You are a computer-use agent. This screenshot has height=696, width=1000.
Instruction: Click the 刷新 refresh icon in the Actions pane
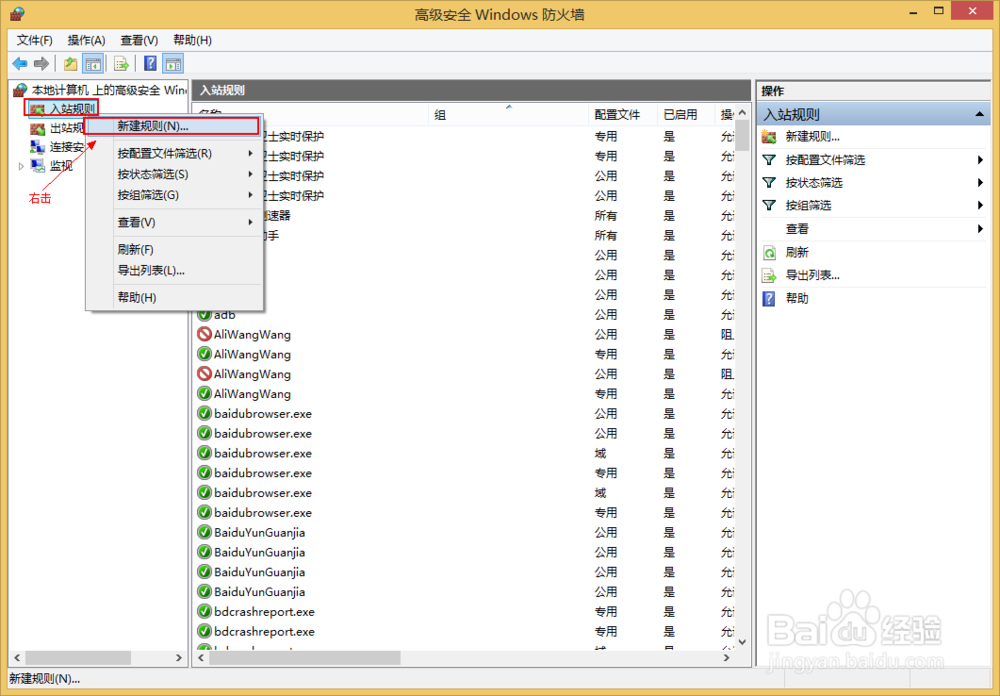tap(769, 251)
